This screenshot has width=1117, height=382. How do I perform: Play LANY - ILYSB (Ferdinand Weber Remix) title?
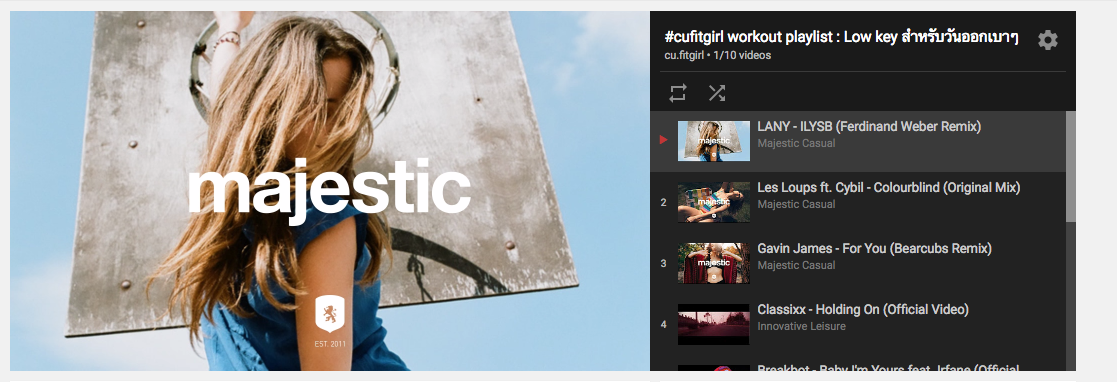(x=869, y=126)
